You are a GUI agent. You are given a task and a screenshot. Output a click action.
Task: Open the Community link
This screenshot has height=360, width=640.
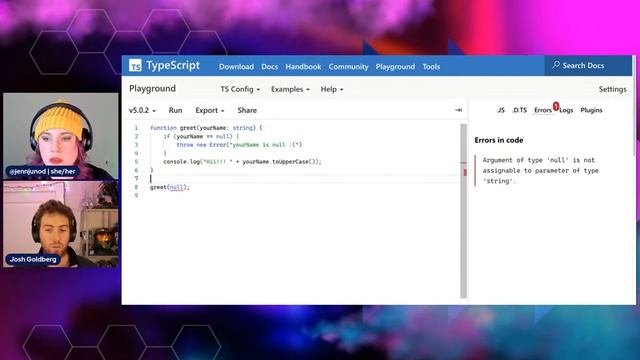click(348, 67)
